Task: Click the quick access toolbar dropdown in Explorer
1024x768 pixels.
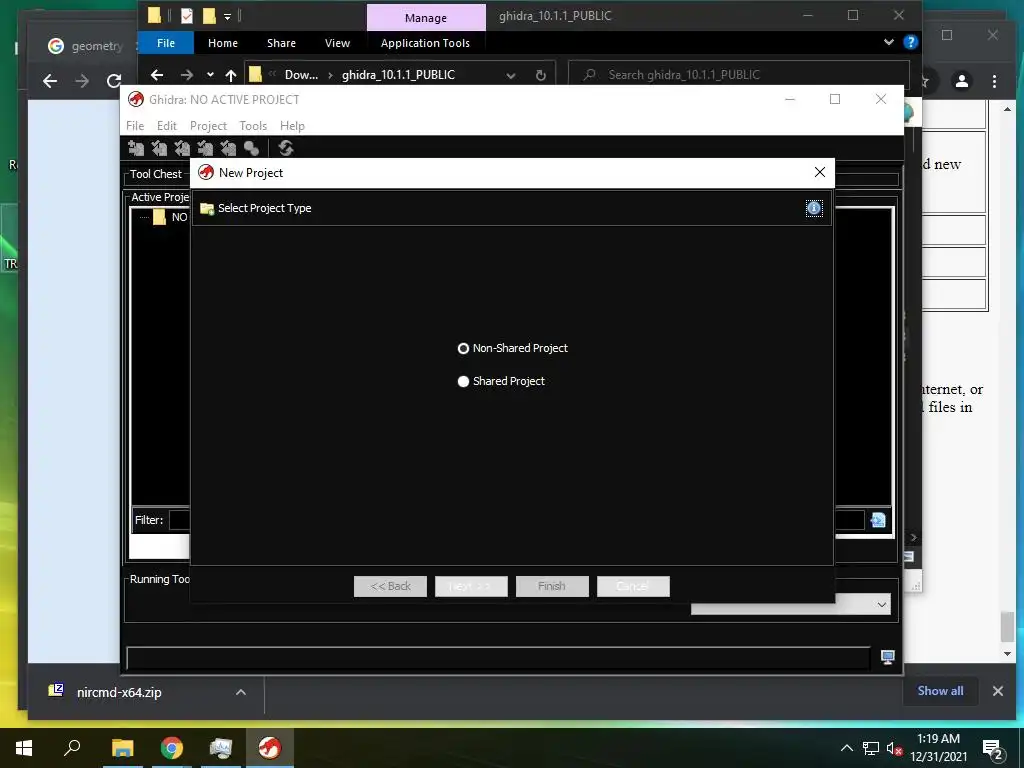Action: coord(227,16)
